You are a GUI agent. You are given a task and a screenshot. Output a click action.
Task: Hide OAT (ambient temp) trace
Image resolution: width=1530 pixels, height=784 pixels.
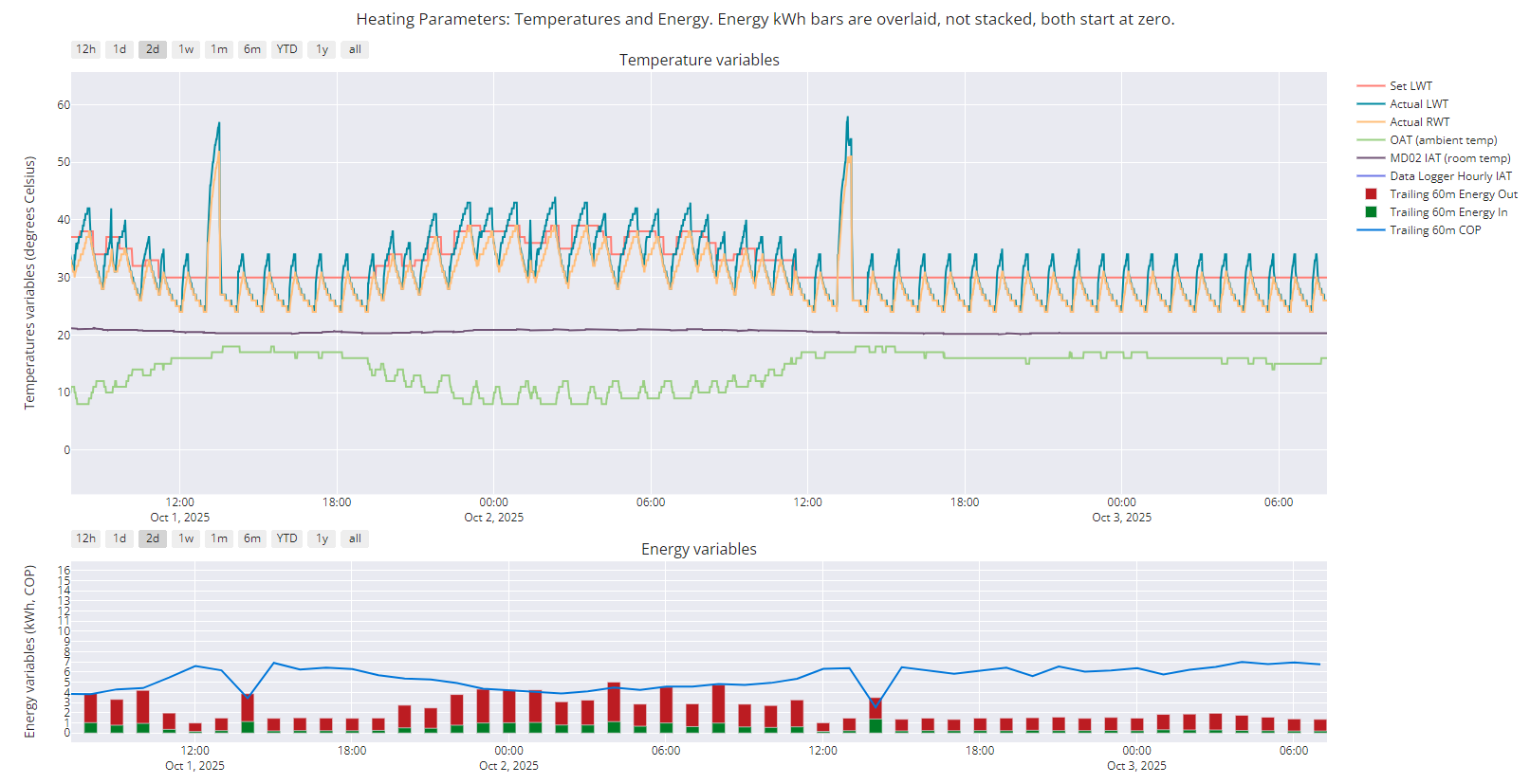1443,140
